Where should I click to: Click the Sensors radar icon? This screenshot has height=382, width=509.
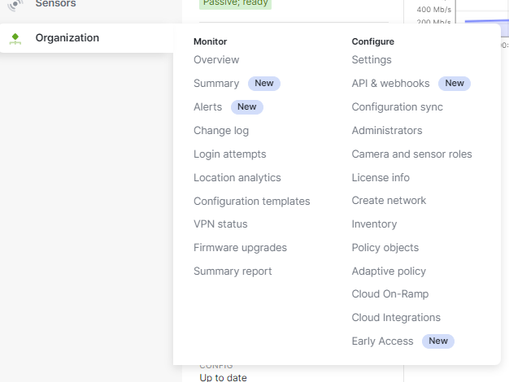coord(15,5)
